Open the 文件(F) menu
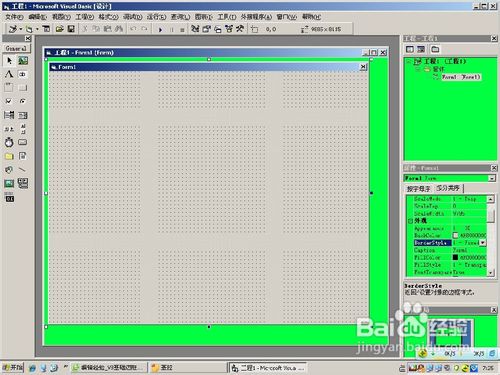This screenshot has height=375, width=500. pos(14,17)
